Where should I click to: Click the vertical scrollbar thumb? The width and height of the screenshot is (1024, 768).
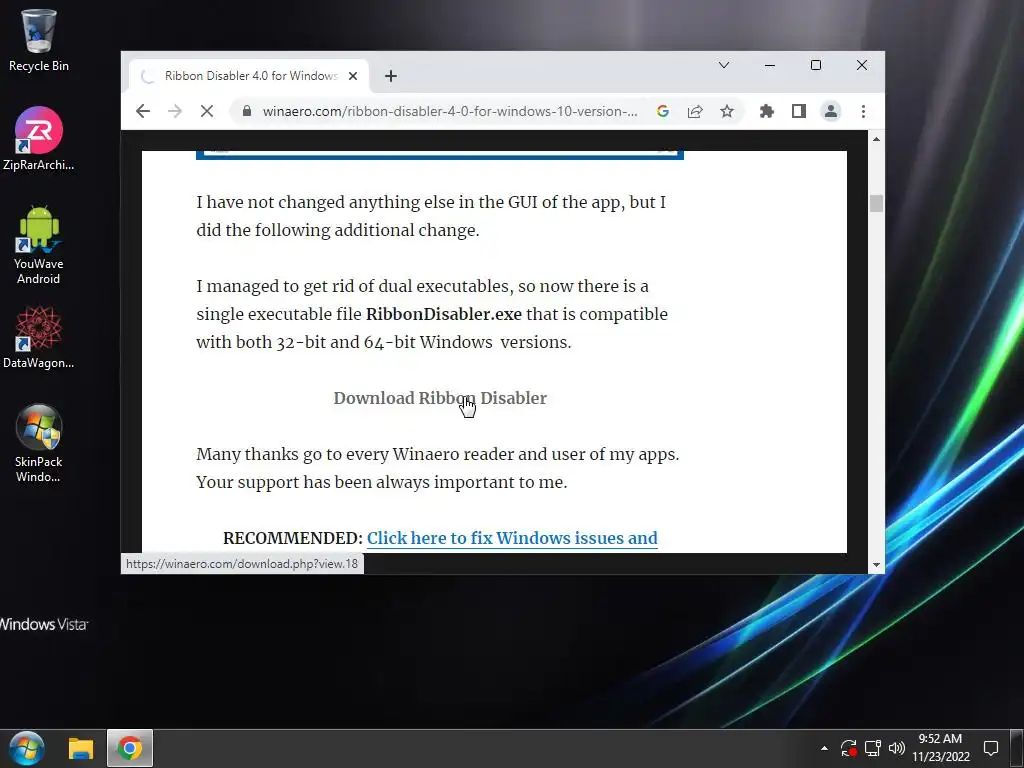tap(876, 203)
